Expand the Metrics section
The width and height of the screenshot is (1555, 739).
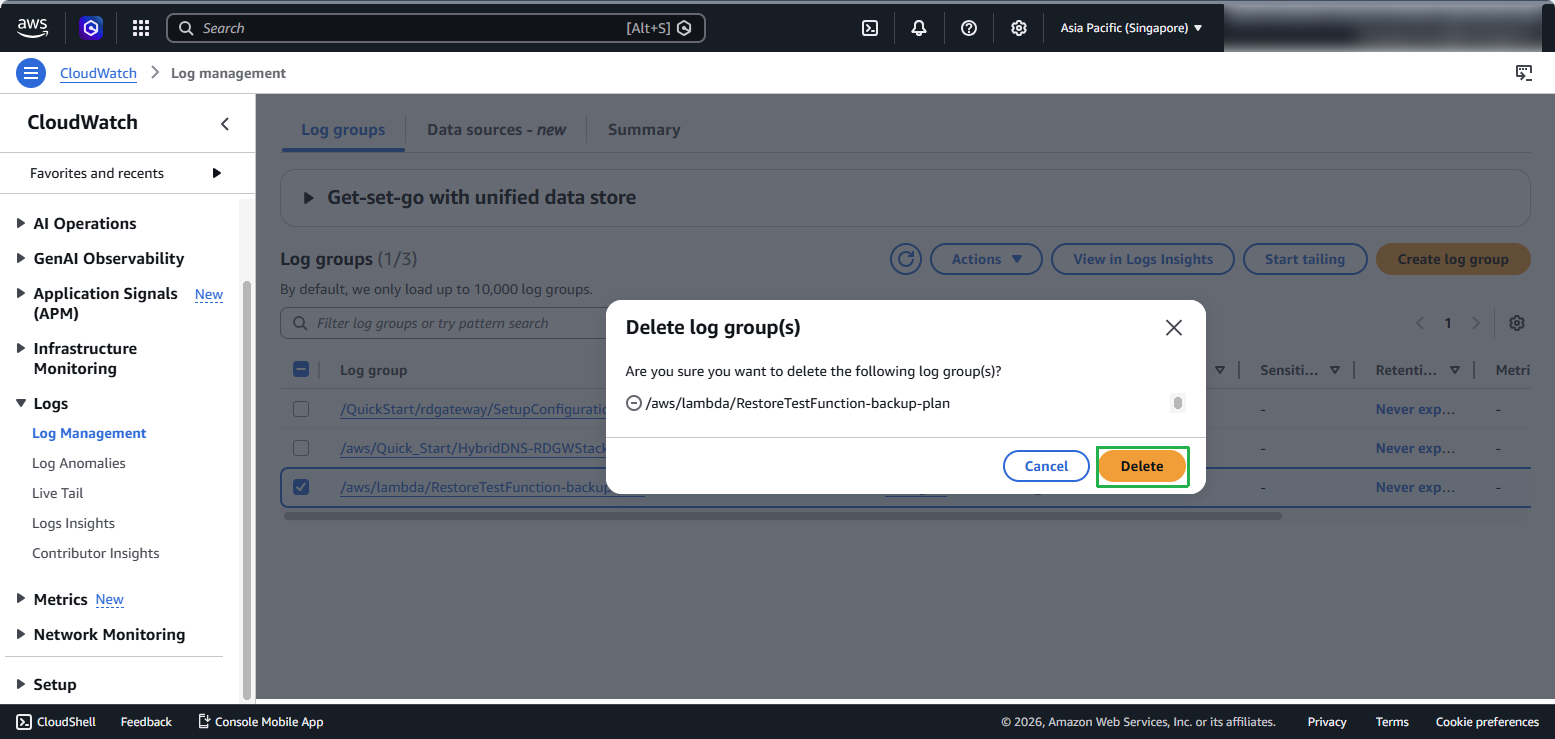click(x=21, y=599)
